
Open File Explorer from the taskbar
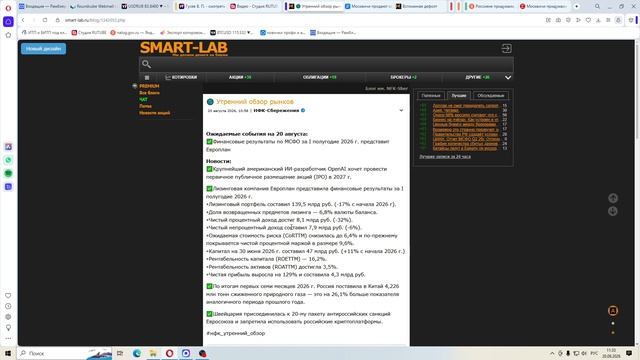pos(153,353)
